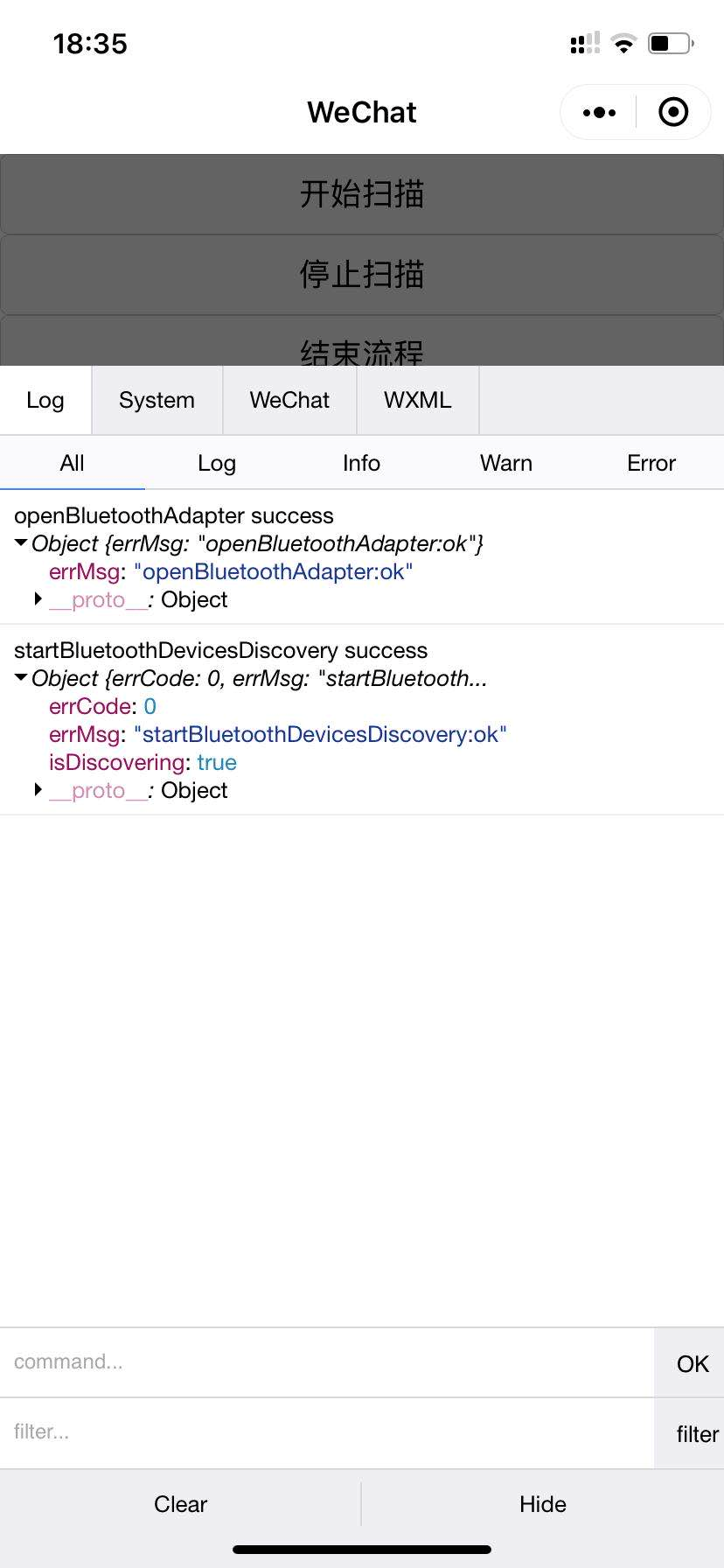Click the filter input field
Viewport: 724px width, 1568px height.
(327, 1432)
